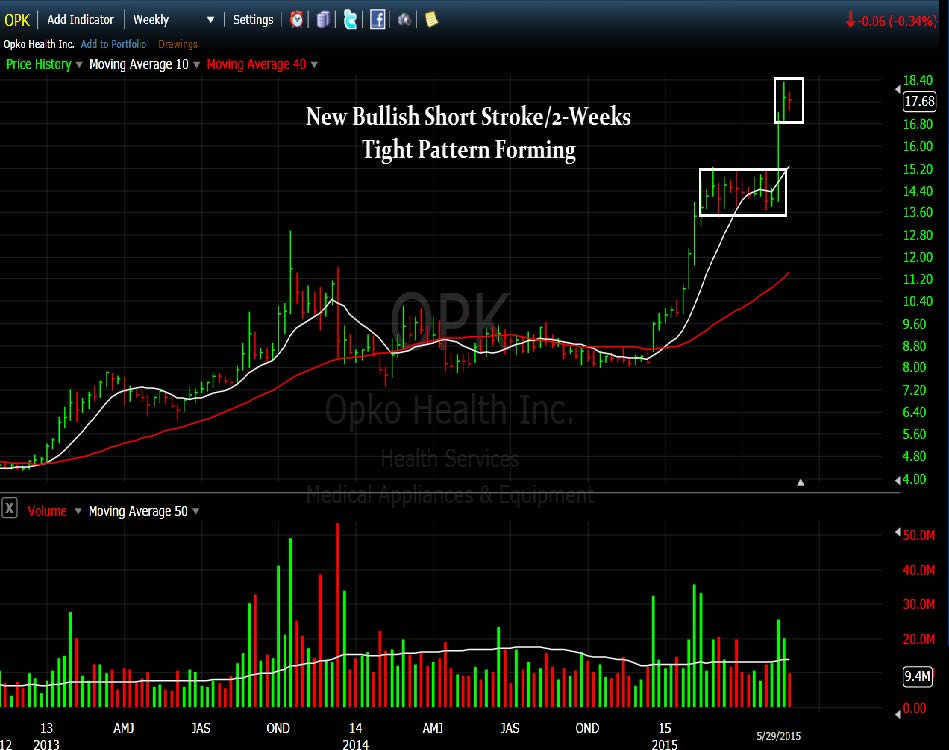This screenshot has height=750, width=949.
Task: Click the 8.00 price axis label
Action: point(915,367)
